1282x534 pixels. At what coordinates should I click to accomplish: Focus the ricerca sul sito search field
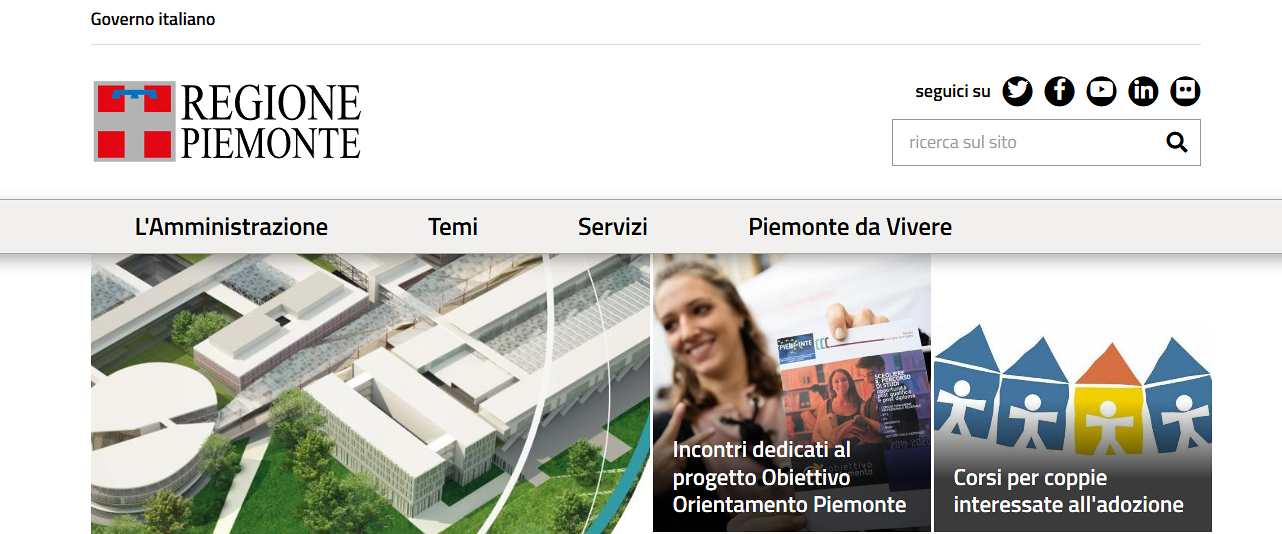point(1027,142)
